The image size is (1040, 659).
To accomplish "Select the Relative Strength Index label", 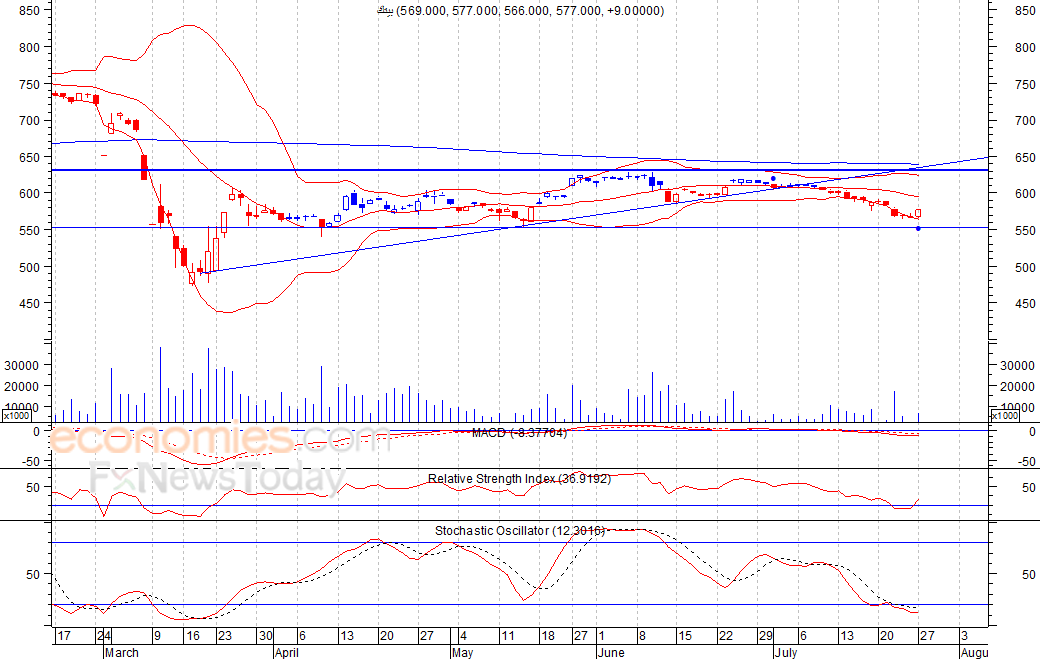I will tap(519, 478).
